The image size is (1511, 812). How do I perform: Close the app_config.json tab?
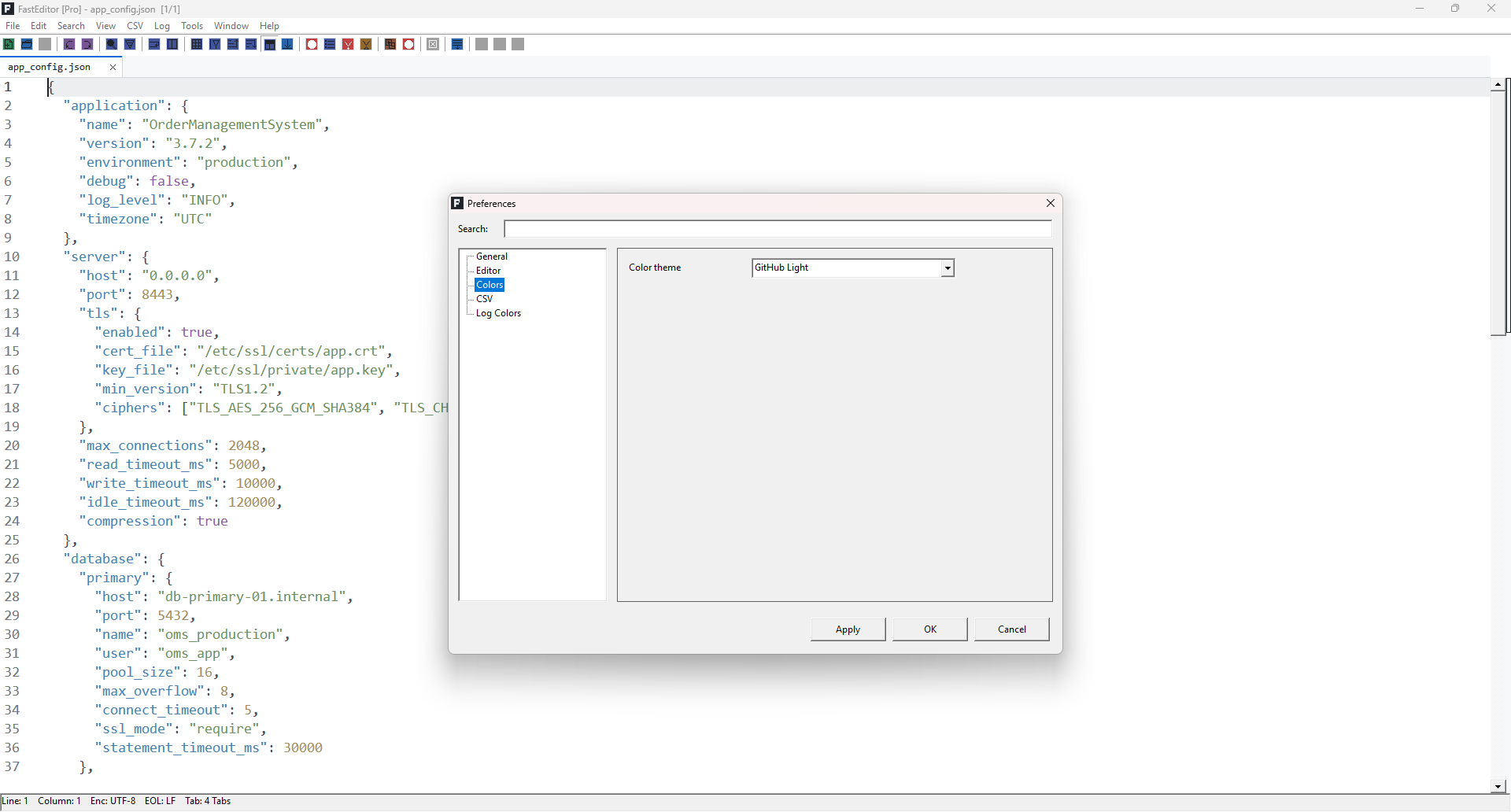click(x=113, y=67)
